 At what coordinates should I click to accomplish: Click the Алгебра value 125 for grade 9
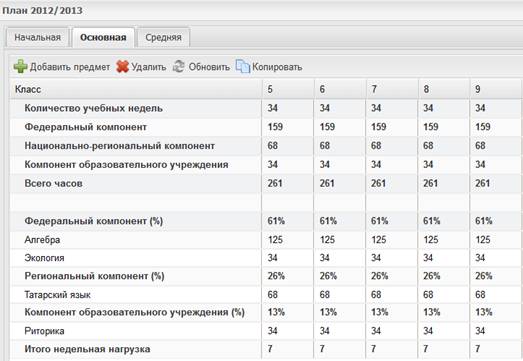click(483, 240)
